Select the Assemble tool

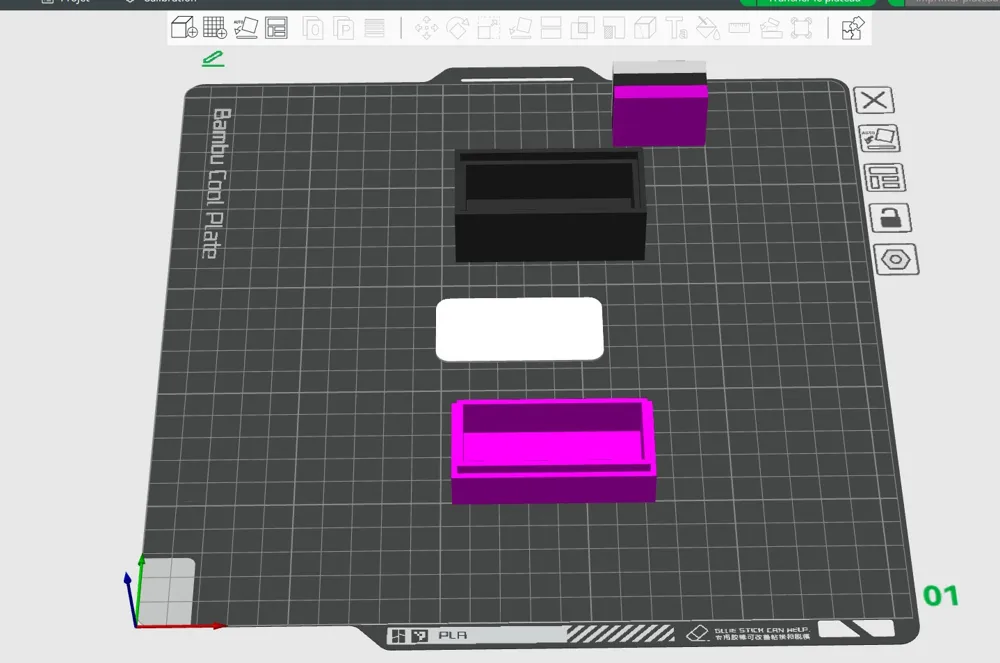[x=770, y=29]
